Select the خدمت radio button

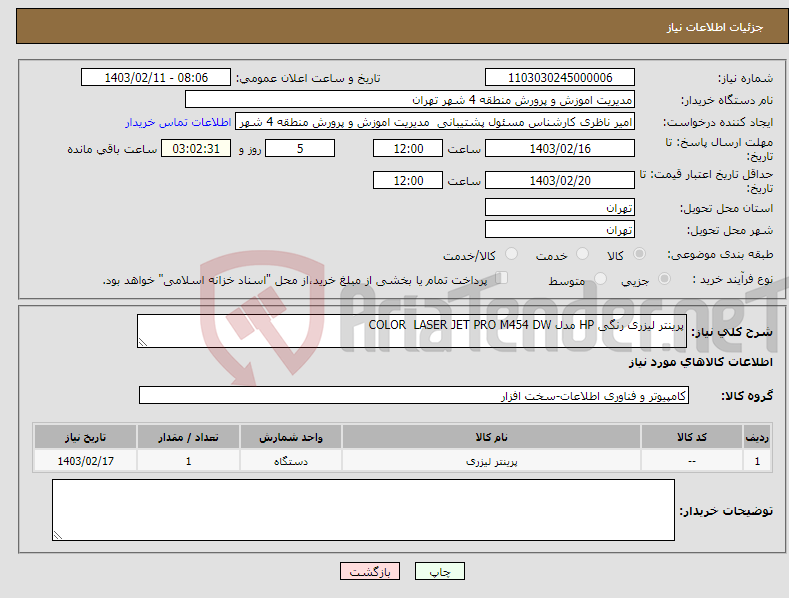[x=582, y=254]
